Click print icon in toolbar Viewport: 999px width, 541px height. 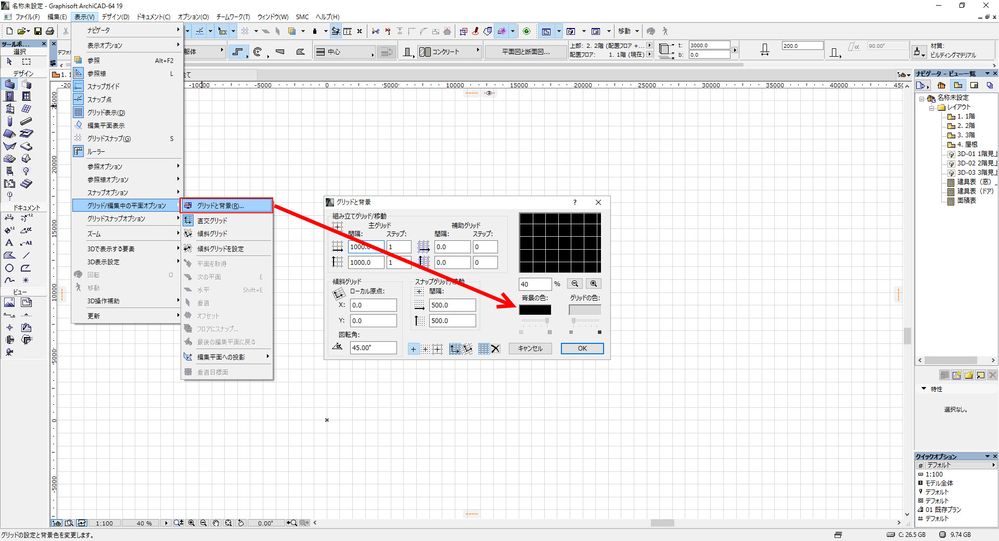click(50, 31)
